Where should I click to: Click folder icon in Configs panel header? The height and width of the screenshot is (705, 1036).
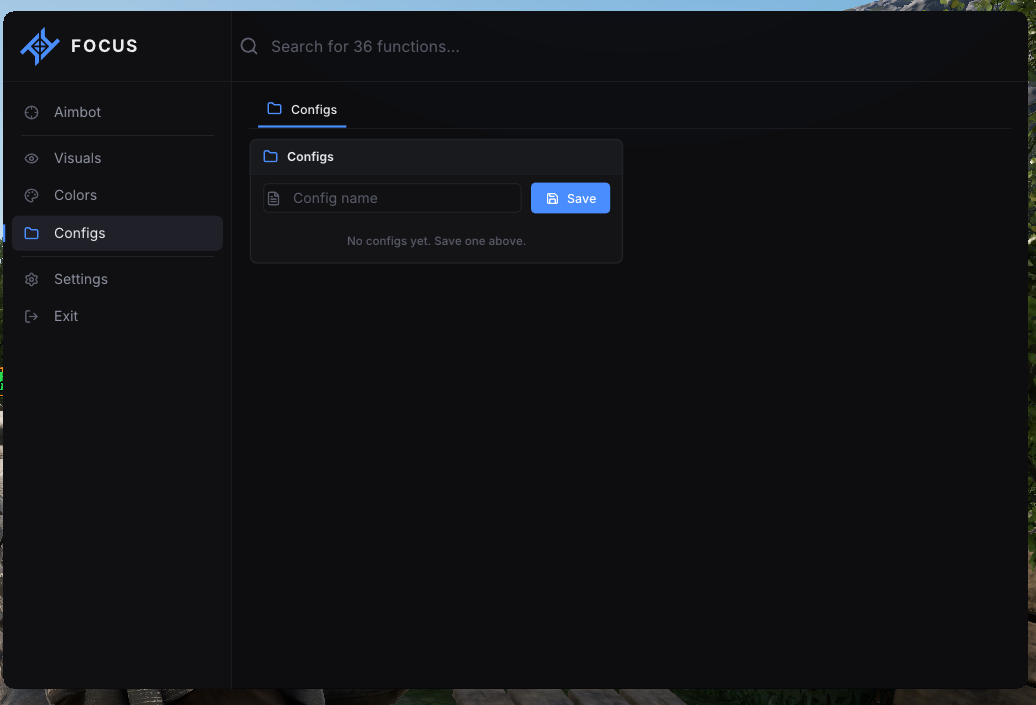tap(270, 157)
